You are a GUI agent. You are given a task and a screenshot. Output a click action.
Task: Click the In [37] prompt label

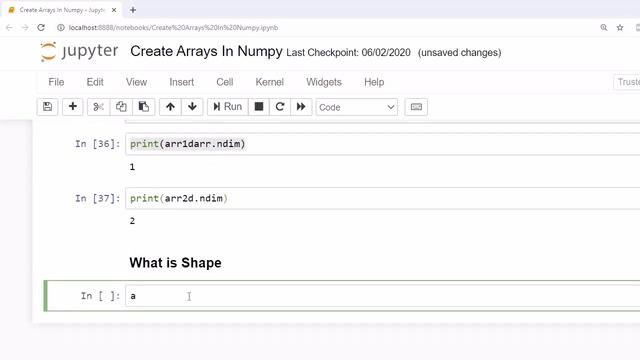tap(98, 198)
